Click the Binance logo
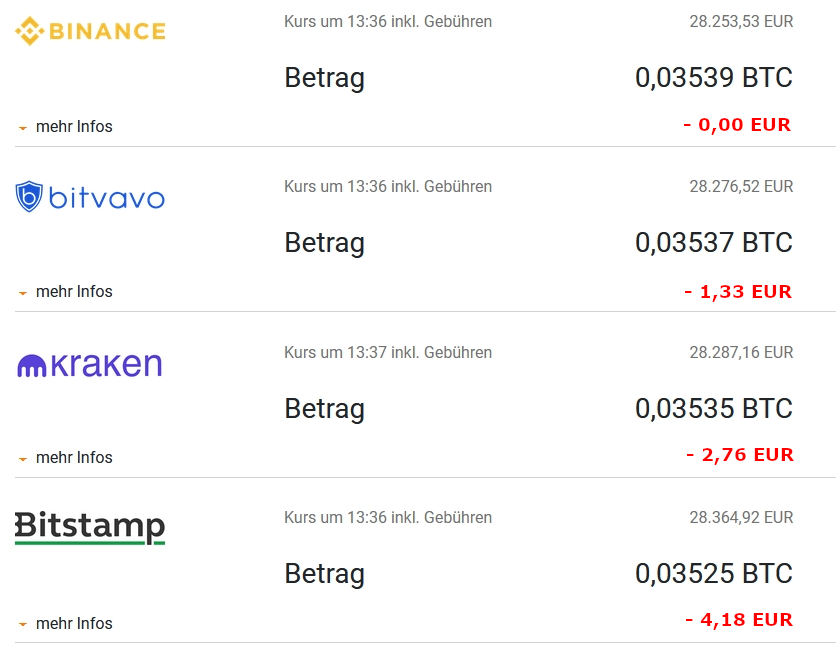This screenshot has width=836, height=645. (x=90, y=31)
